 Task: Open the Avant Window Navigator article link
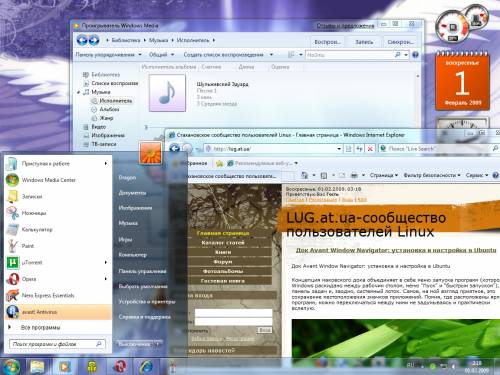[396, 250]
